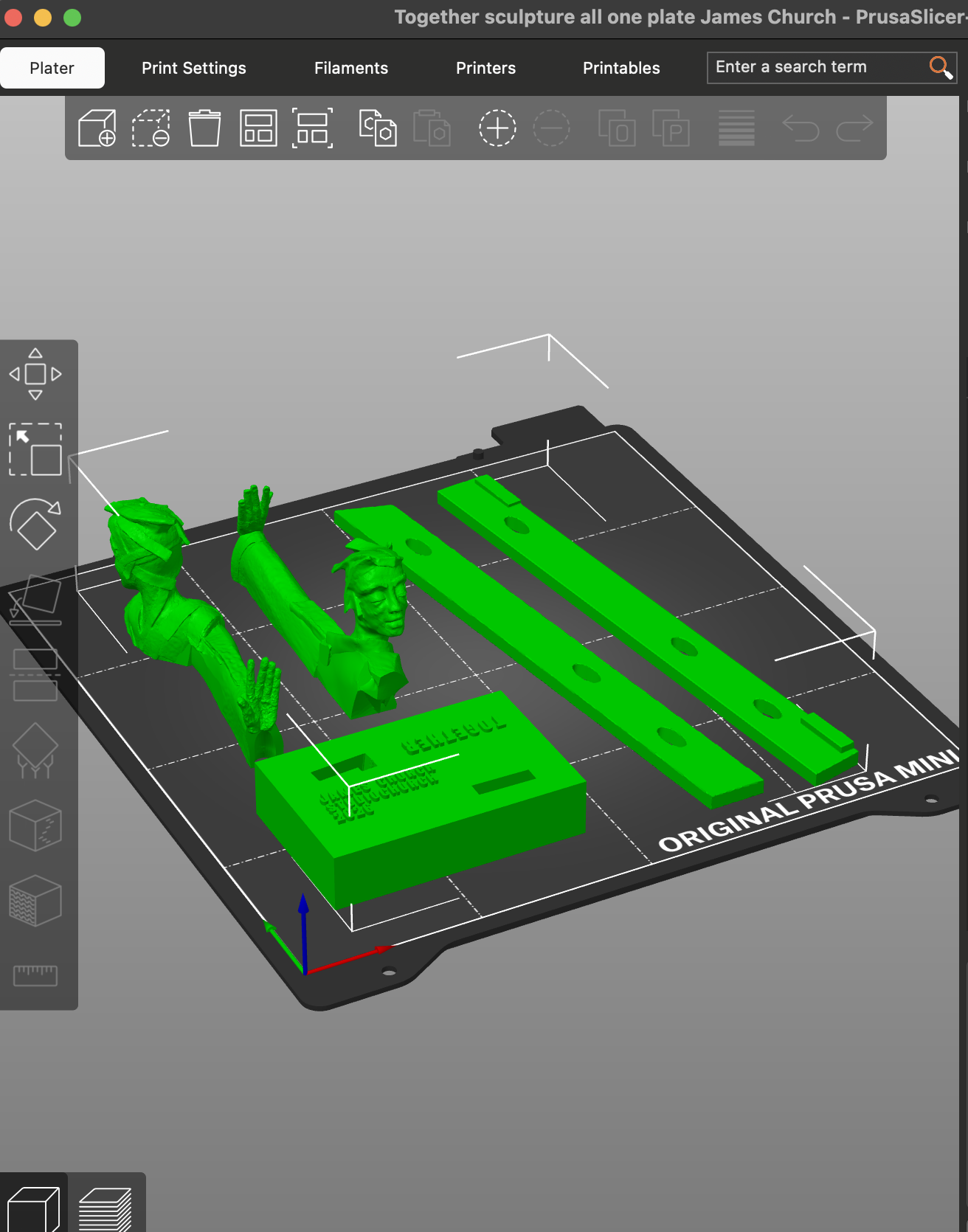Screen dimensions: 968x1232
Task: Click Split to objects icon
Action: click(617, 128)
